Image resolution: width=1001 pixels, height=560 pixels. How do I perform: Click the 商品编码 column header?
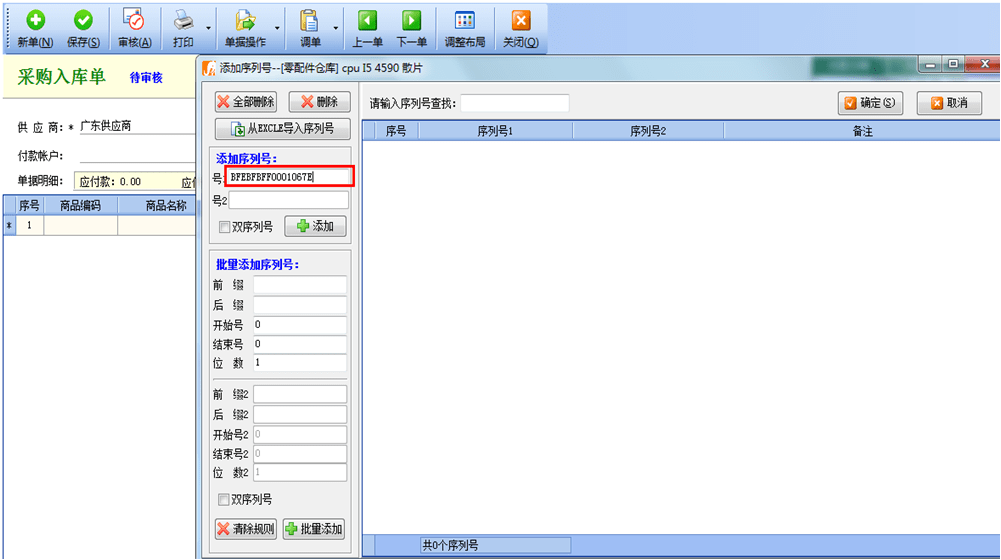point(80,206)
